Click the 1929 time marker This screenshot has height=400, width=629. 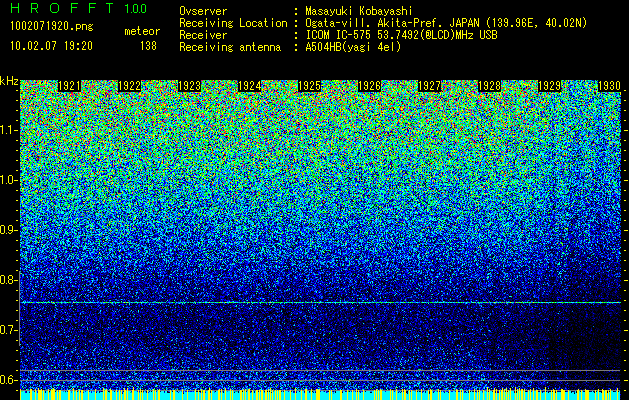point(550,86)
